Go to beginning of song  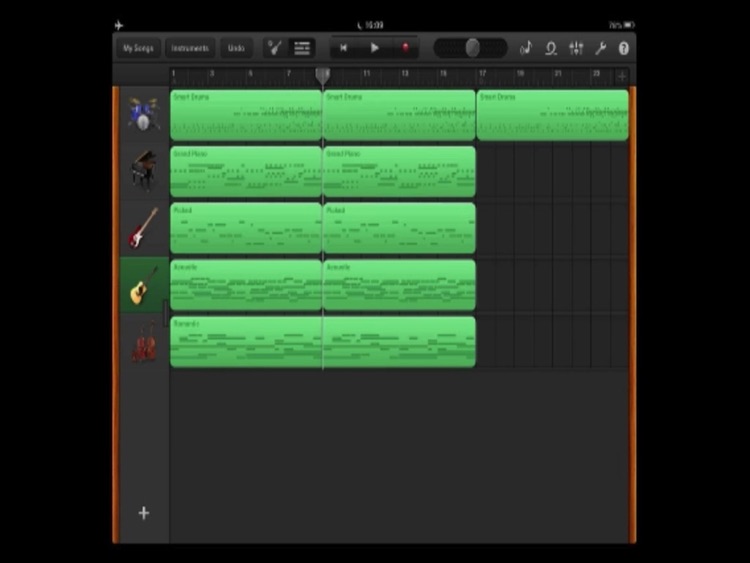pyautogui.click(x=343, y=48)
